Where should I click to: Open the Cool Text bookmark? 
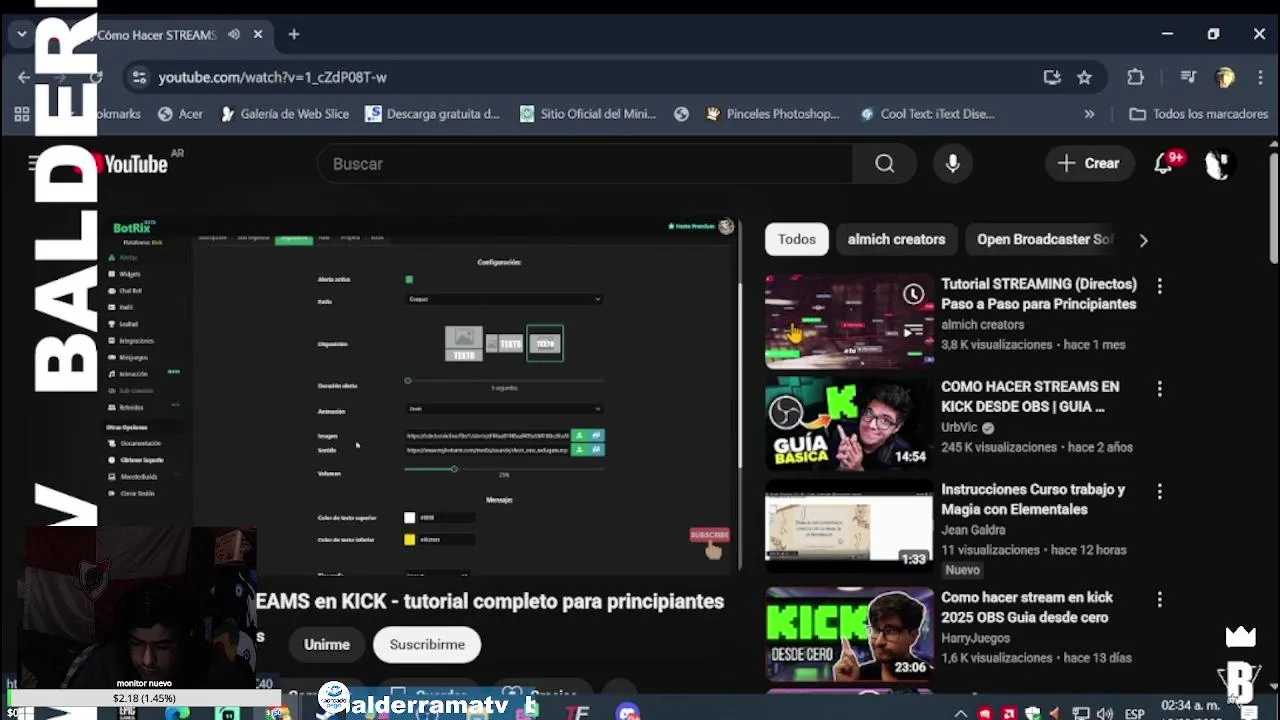tap(927, 114)
